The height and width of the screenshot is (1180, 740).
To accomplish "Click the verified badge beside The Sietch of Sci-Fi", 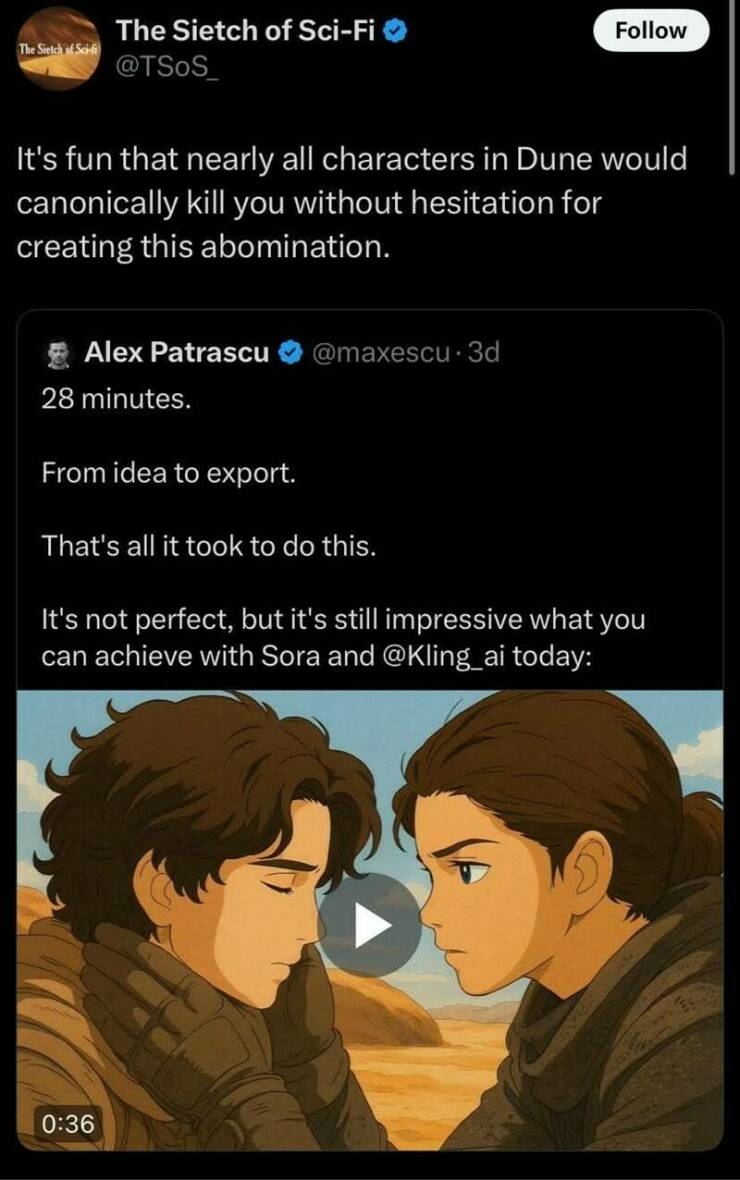I will [x=397, y=31].
